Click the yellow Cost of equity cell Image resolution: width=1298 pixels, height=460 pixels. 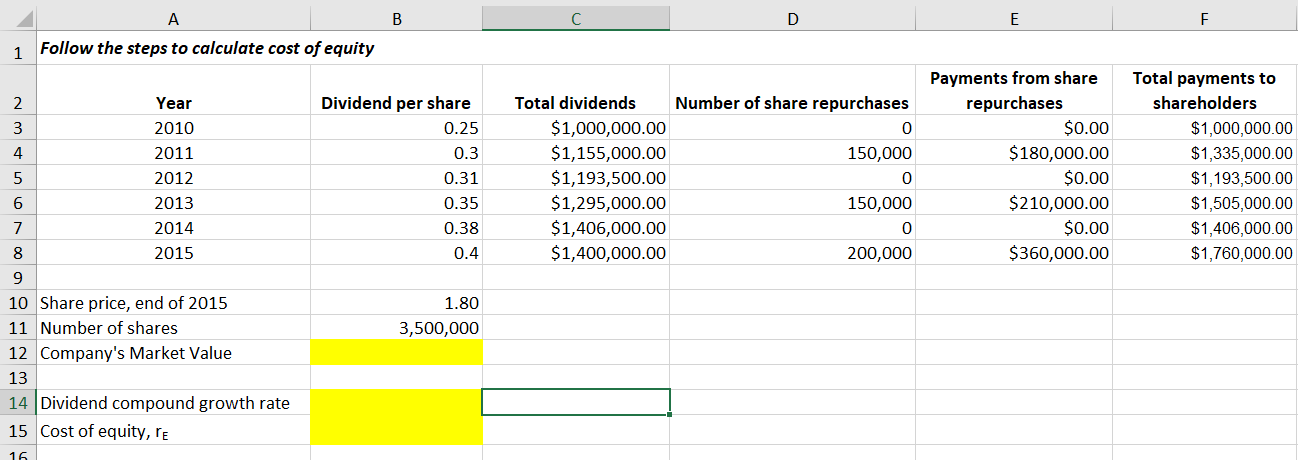pos(396,430)
